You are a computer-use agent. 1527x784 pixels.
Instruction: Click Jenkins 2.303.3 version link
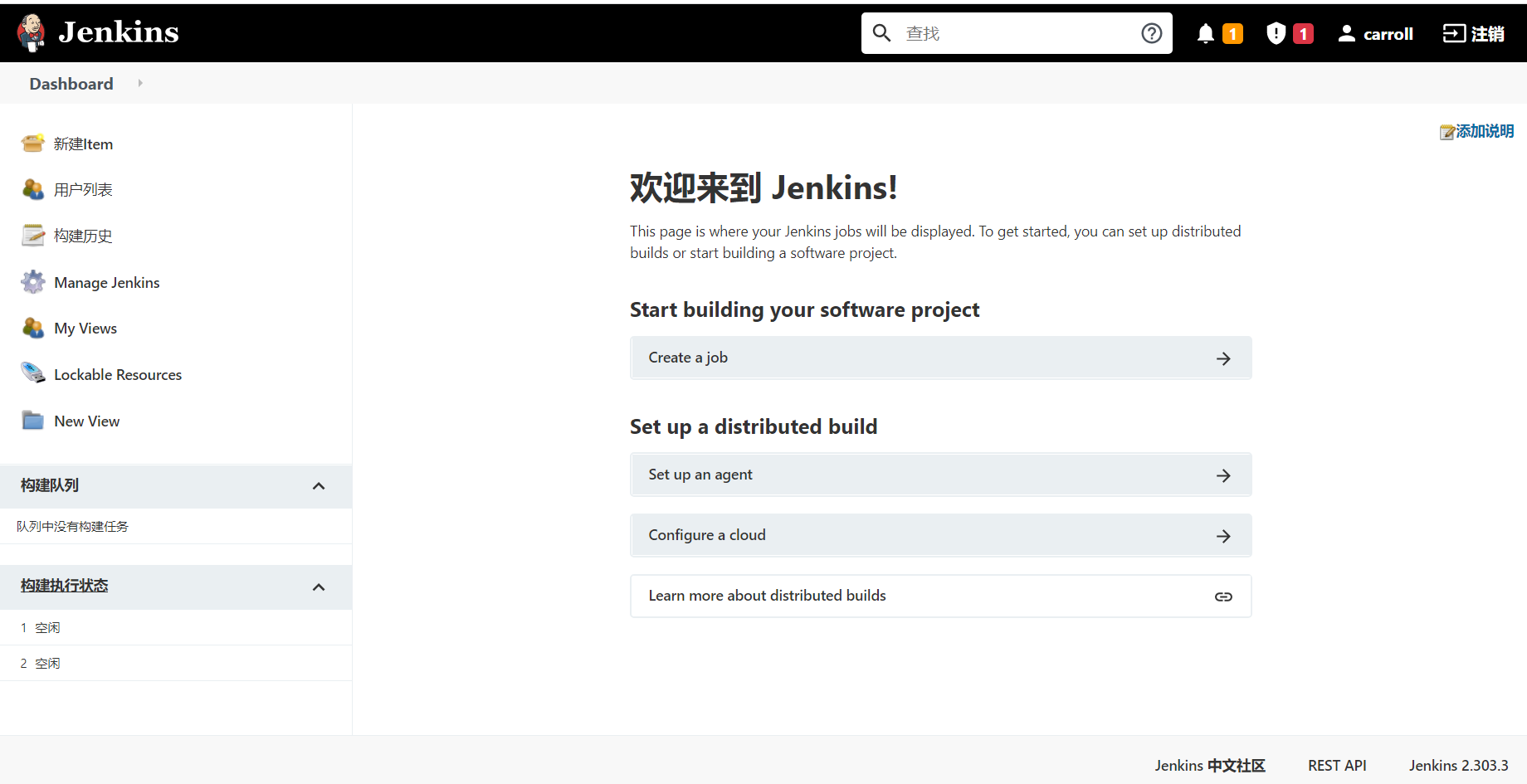click(1458, 766)
